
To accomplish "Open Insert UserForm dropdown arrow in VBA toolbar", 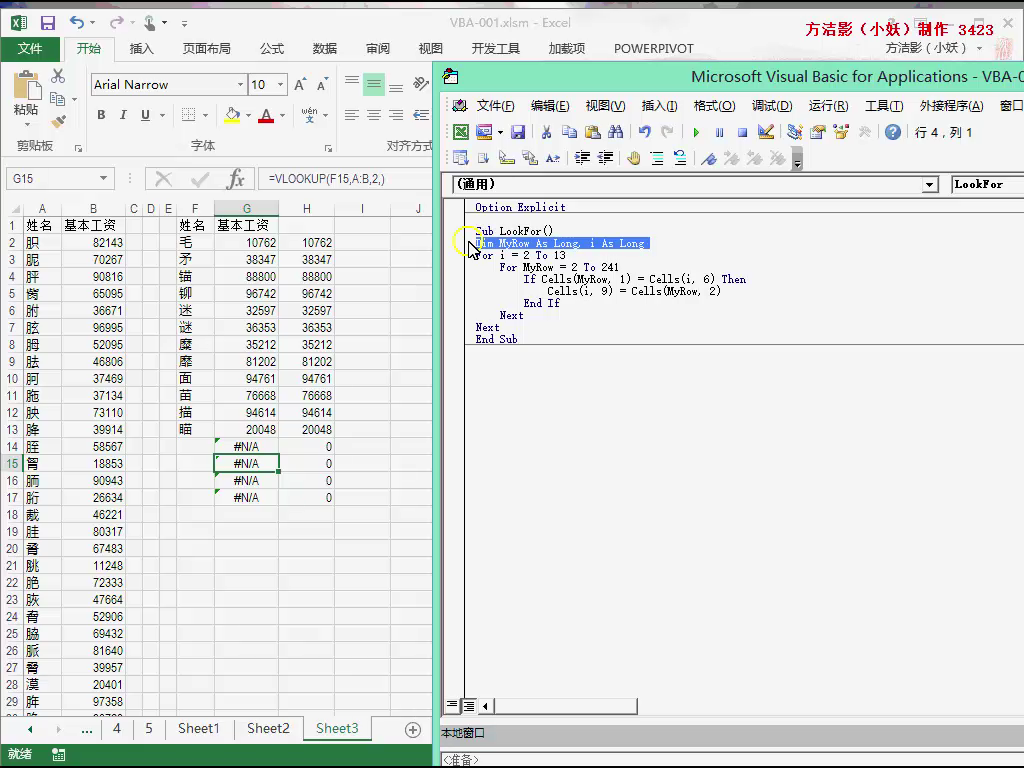I will point(500,133).
